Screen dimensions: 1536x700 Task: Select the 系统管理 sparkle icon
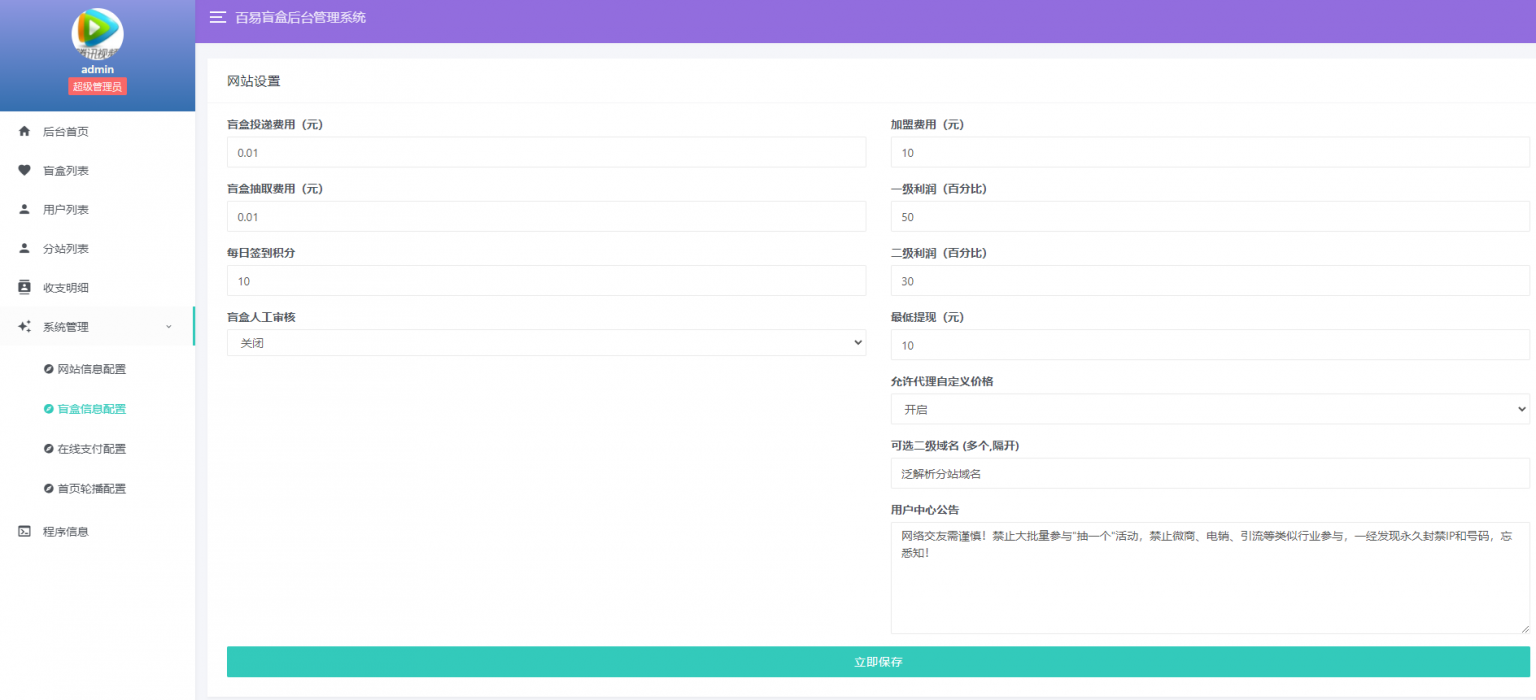click(24, 326)
